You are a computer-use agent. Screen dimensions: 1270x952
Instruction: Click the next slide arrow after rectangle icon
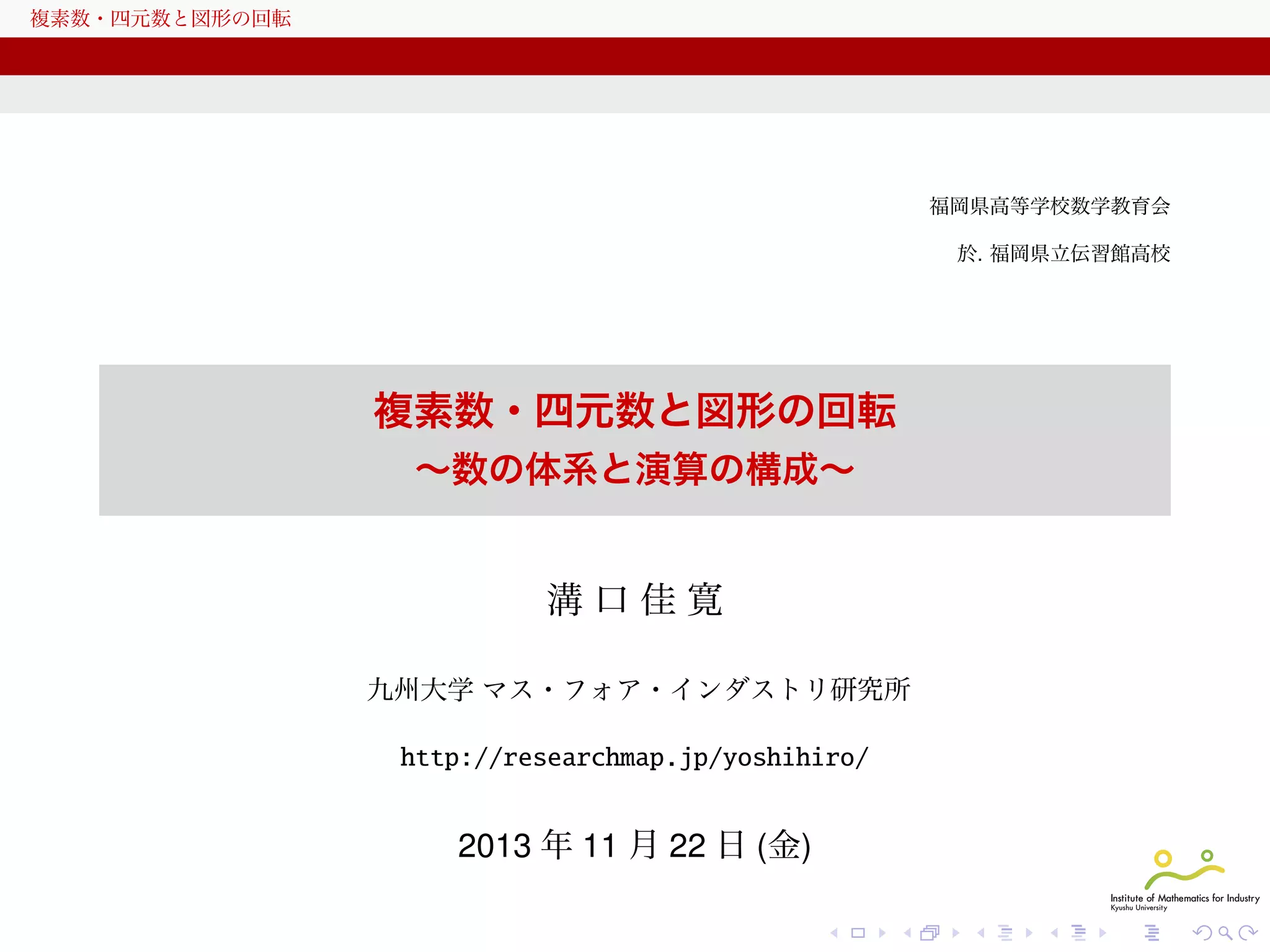tap(882, 933)
